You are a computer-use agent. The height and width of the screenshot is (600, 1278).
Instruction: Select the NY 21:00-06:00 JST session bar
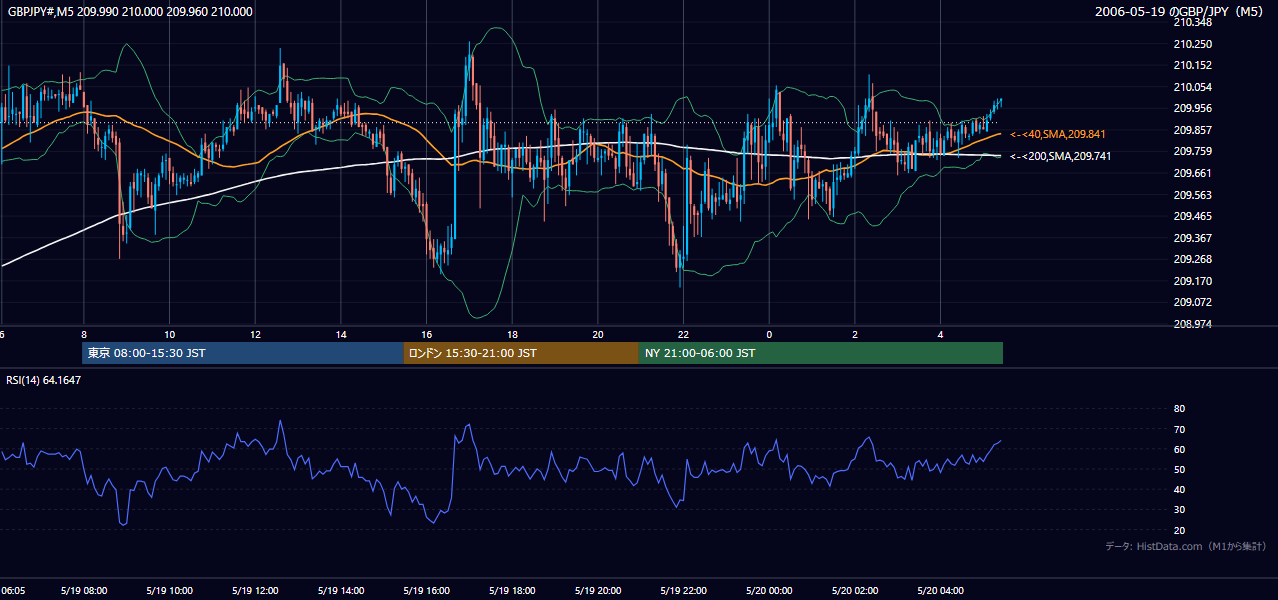click(821, 353)
